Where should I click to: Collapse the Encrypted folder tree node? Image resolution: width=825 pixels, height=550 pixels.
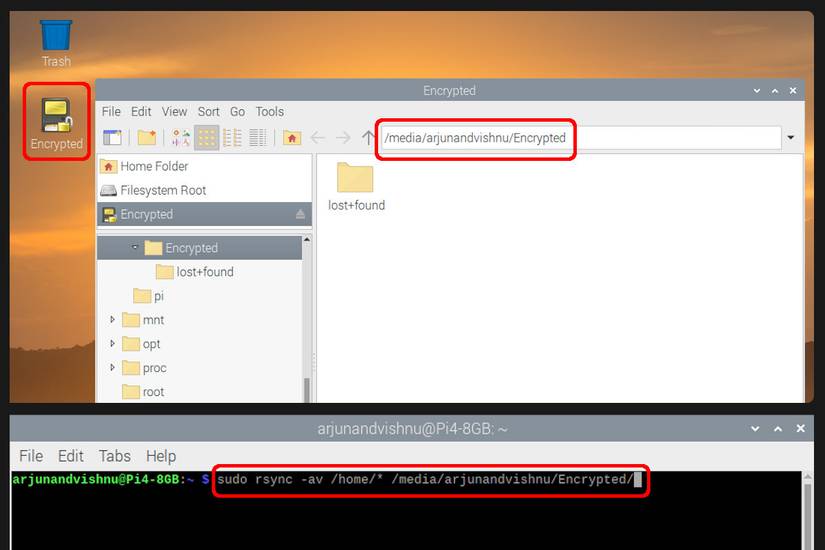tap(135, 247)
